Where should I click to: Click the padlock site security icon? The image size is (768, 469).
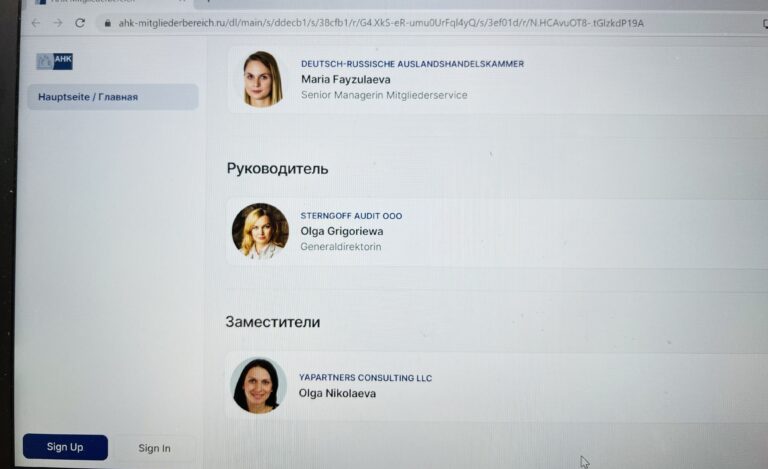(x=105, y=23)
